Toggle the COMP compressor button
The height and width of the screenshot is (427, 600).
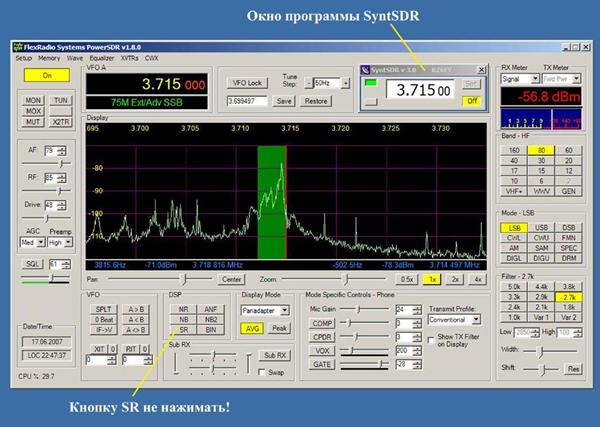322,323
